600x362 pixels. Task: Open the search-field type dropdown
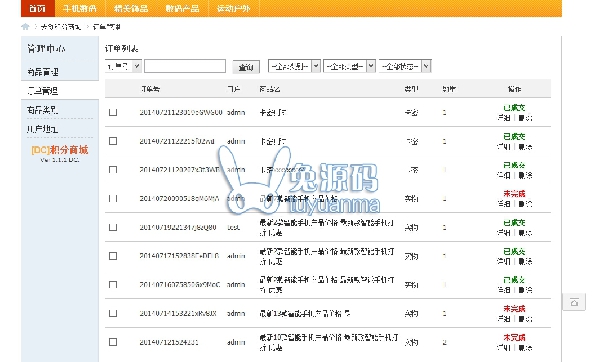pyautogui.click(x=123, y=66)
